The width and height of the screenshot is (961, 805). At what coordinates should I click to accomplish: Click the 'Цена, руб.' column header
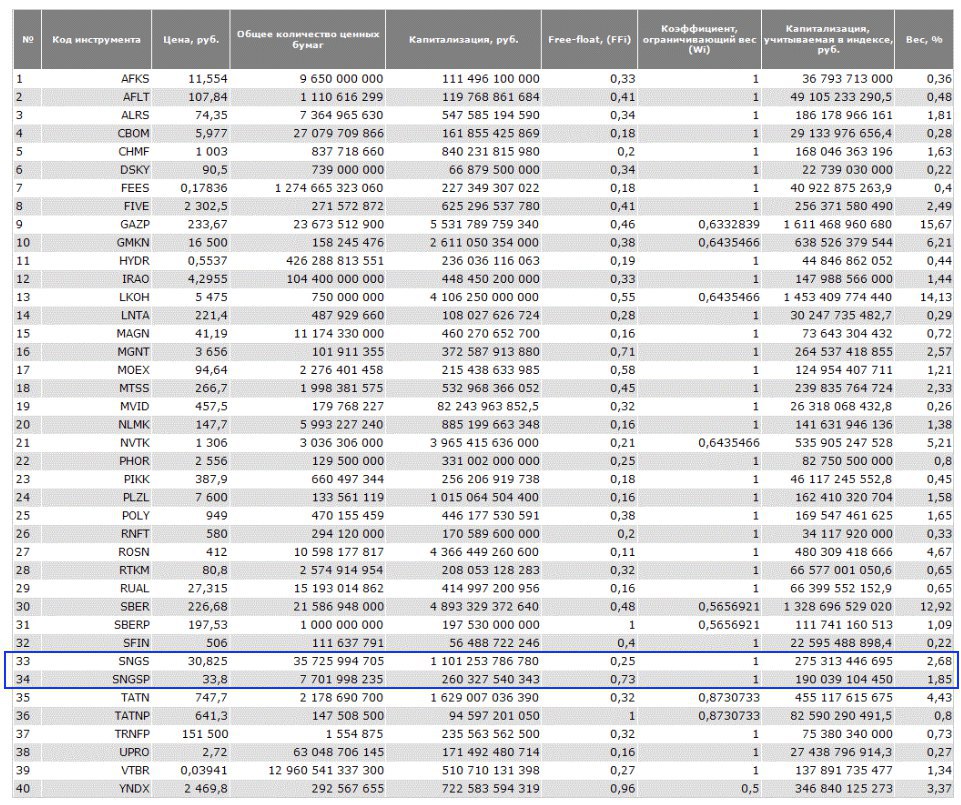click(x=191, y=39)
